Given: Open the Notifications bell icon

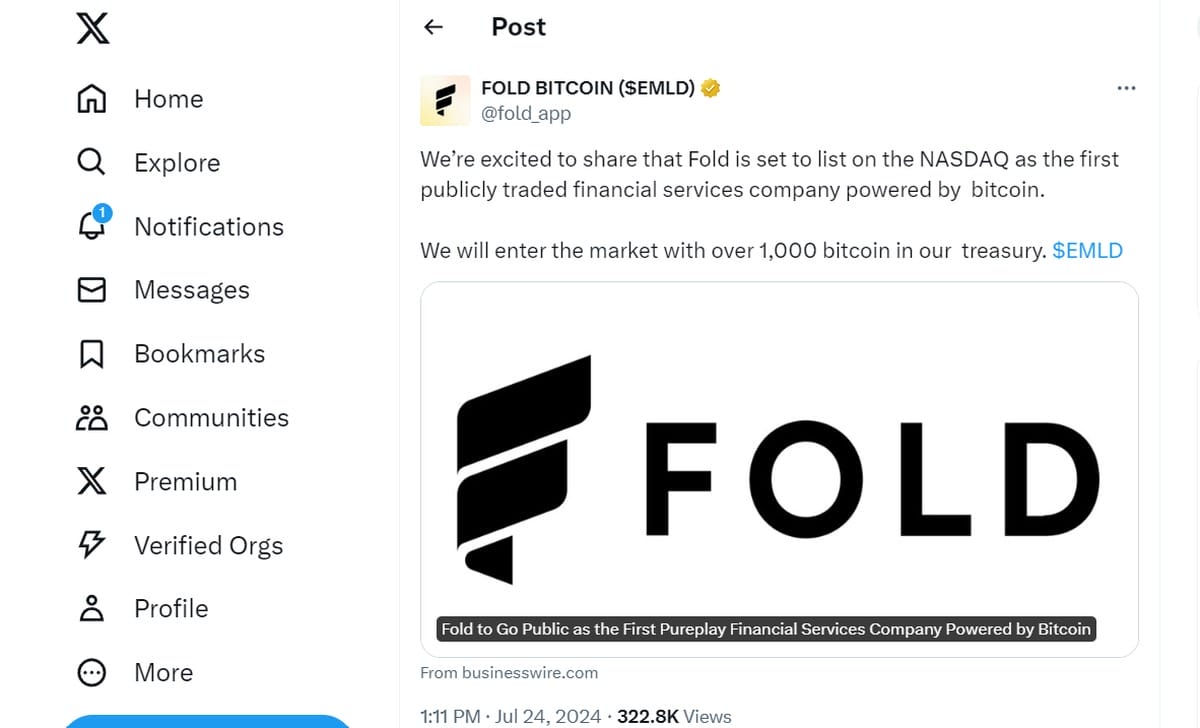Looking at the screenshot, I should click(x=91, y=226).
